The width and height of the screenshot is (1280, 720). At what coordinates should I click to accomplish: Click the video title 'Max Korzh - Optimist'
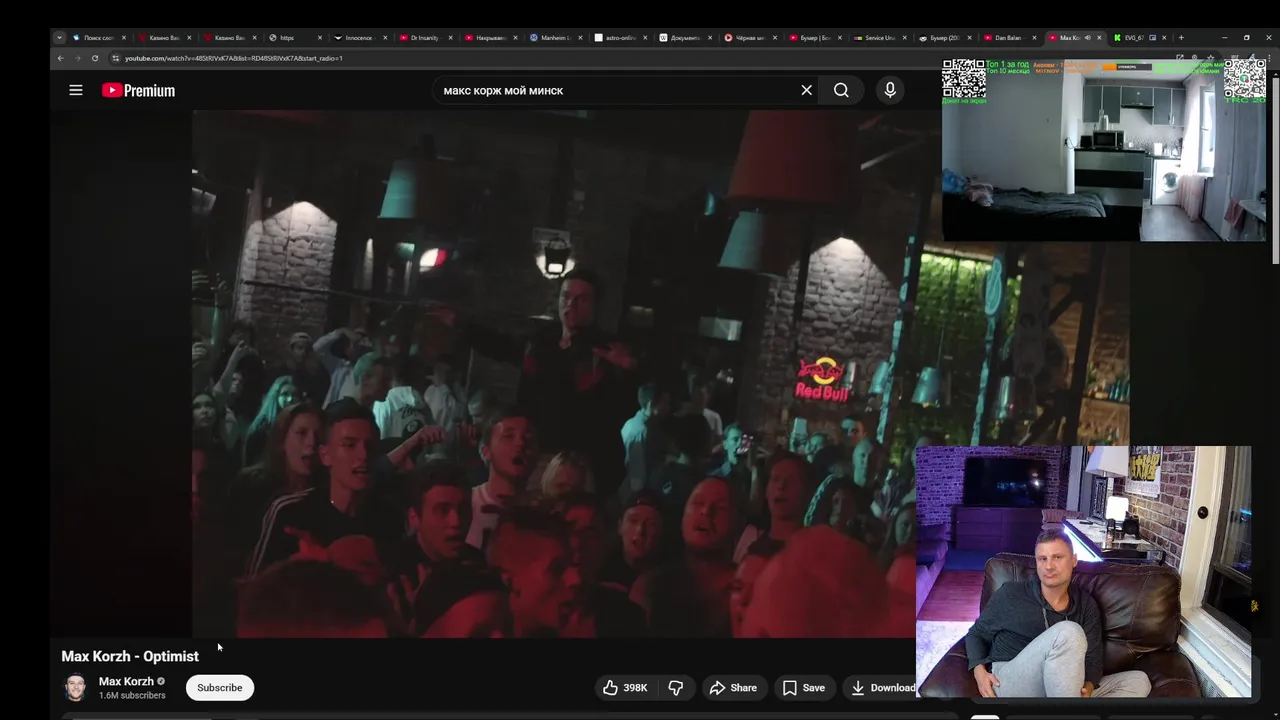click(130, 656)
